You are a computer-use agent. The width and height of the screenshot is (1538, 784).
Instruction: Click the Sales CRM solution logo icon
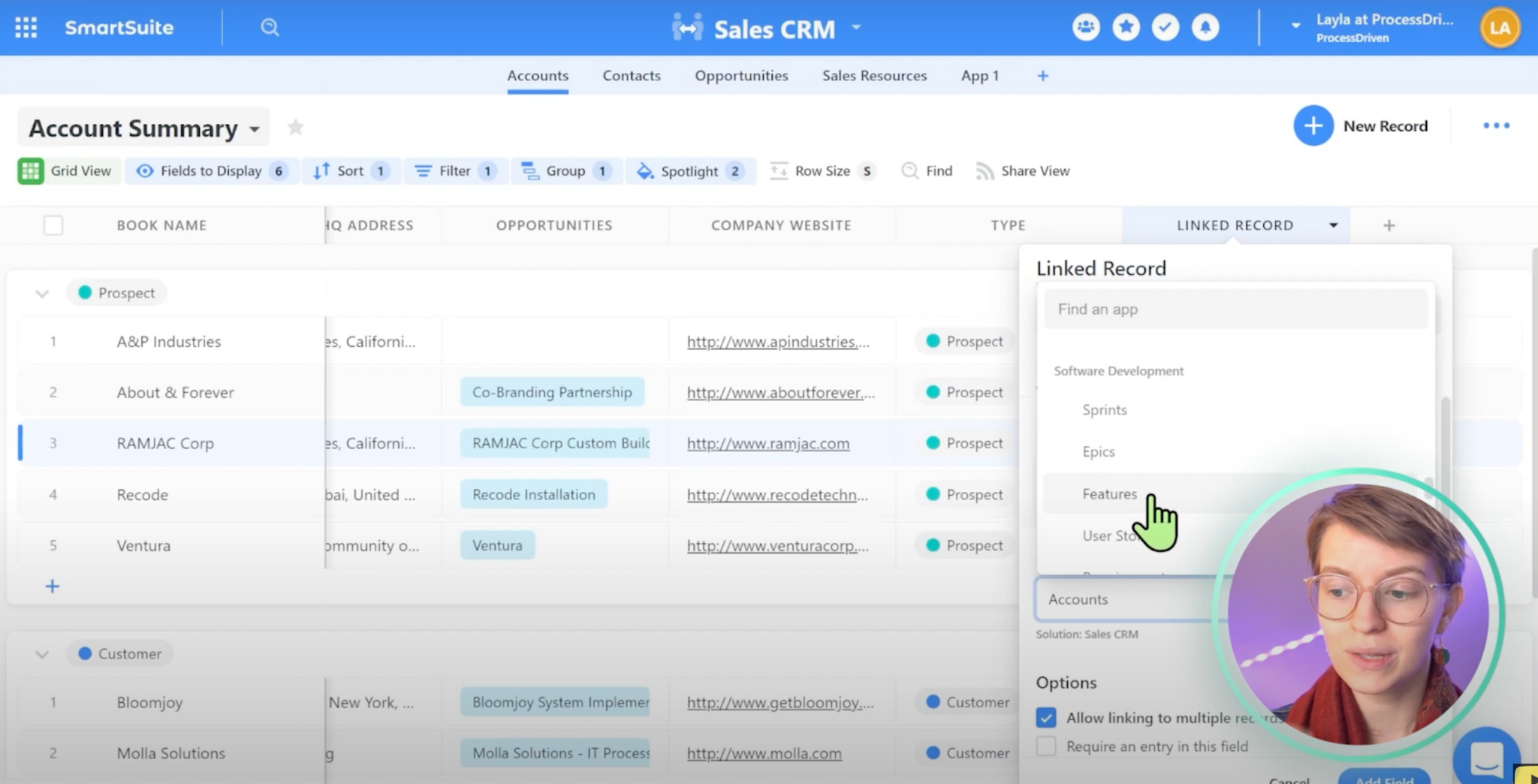point(687,29)
